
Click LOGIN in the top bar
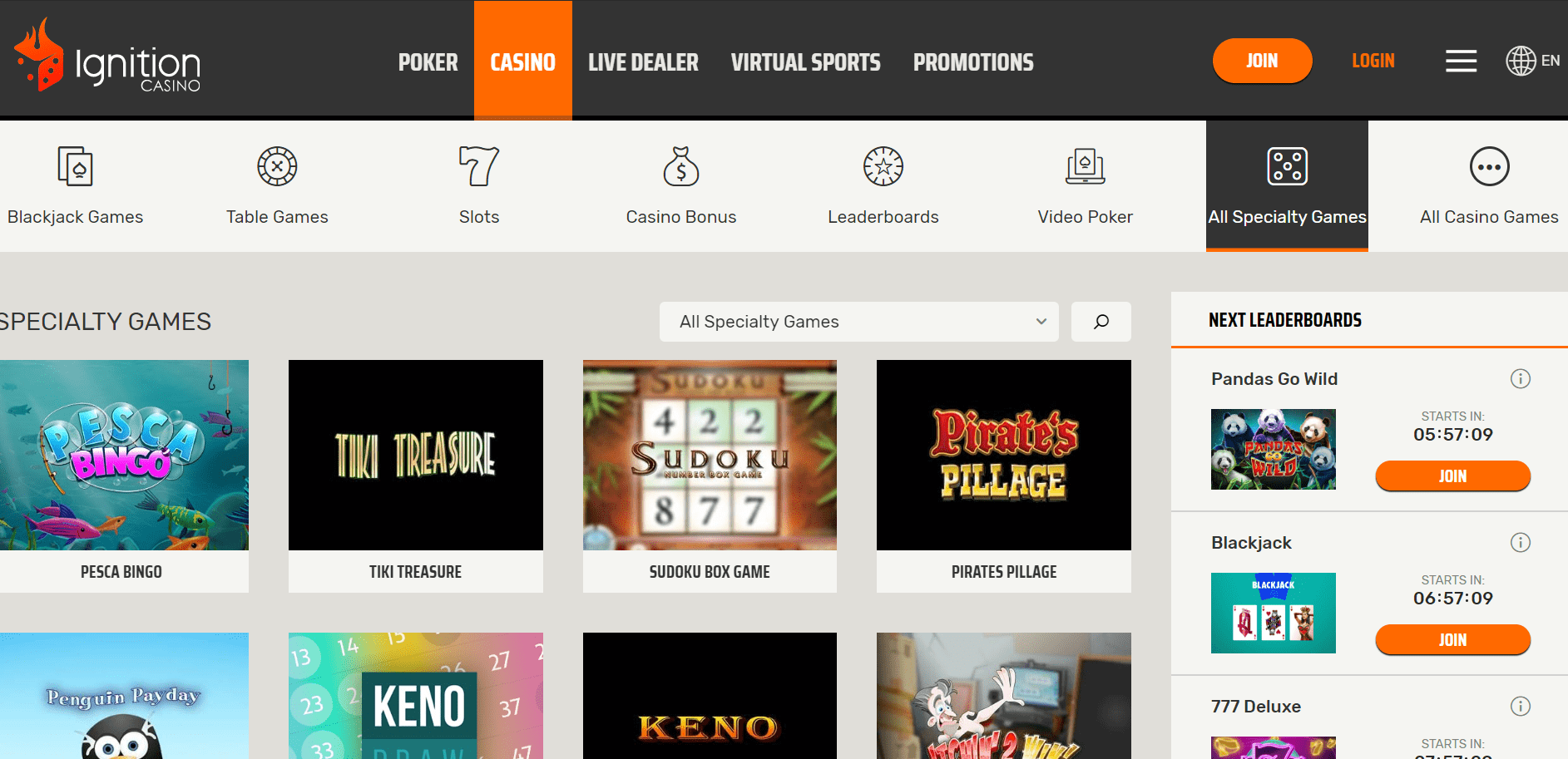tap(1373, 61)
